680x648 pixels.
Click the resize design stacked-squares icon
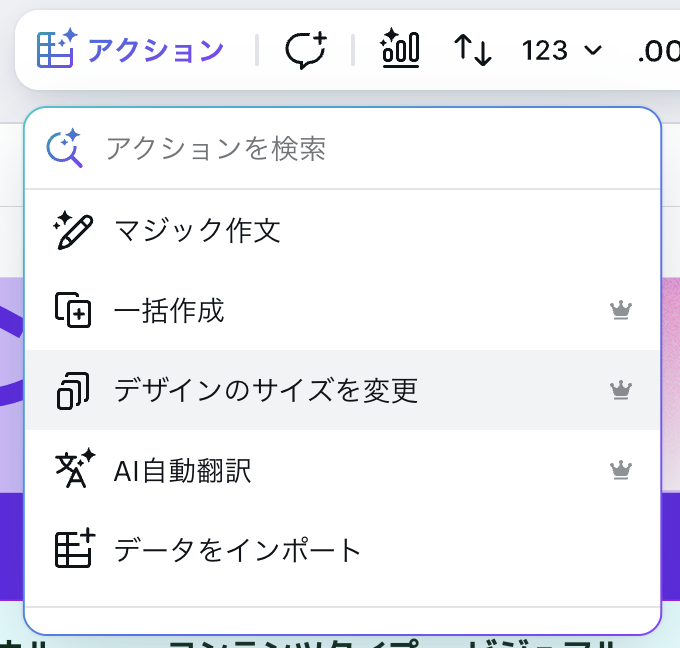(73, 390)
